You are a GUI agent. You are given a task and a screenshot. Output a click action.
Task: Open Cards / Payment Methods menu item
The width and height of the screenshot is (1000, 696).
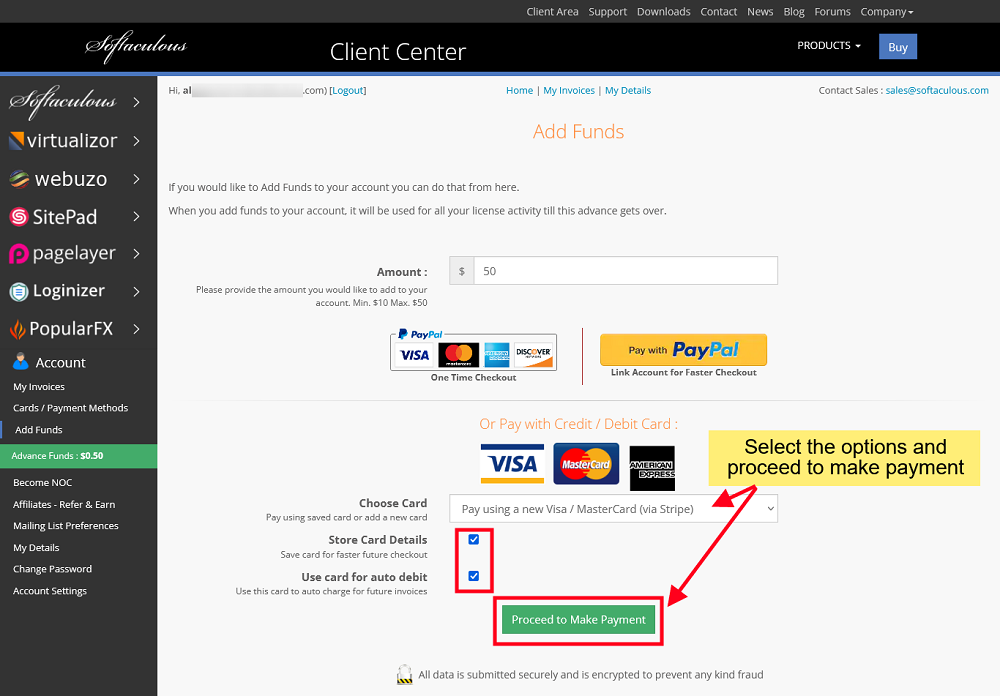(x=71, y=408)
